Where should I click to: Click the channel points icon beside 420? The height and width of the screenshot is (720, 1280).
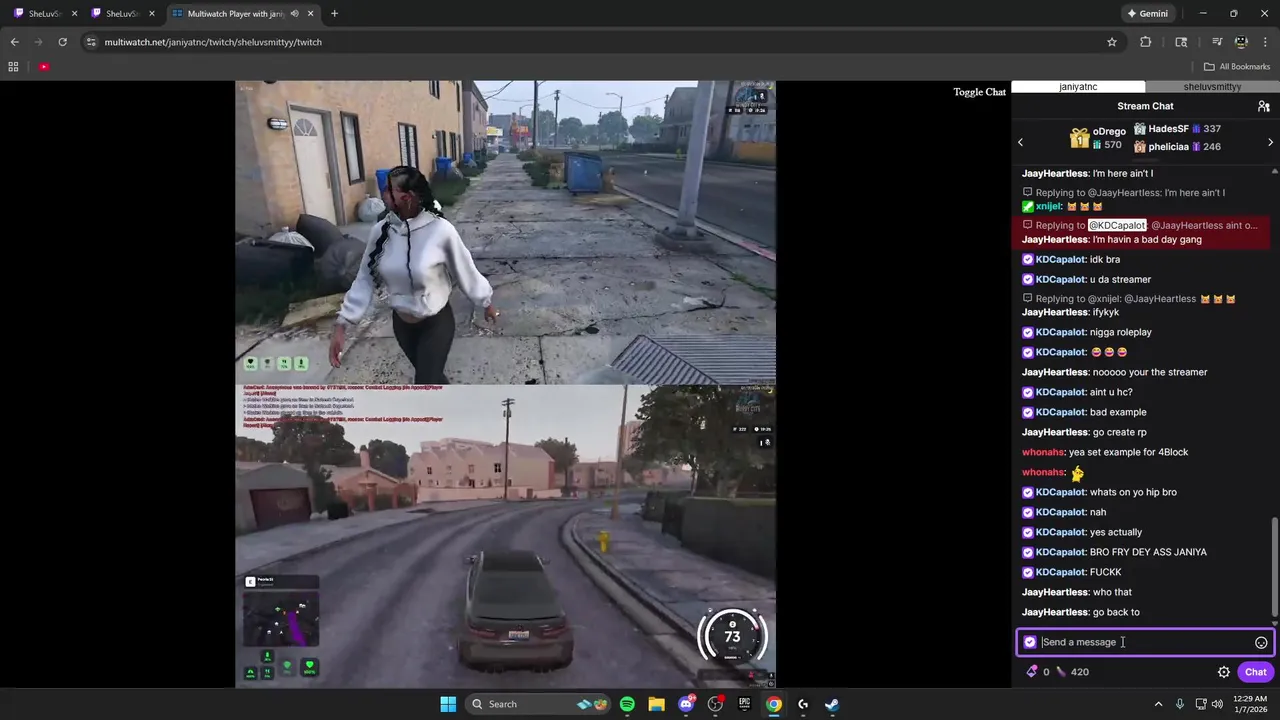click(x=1061, y=672)
